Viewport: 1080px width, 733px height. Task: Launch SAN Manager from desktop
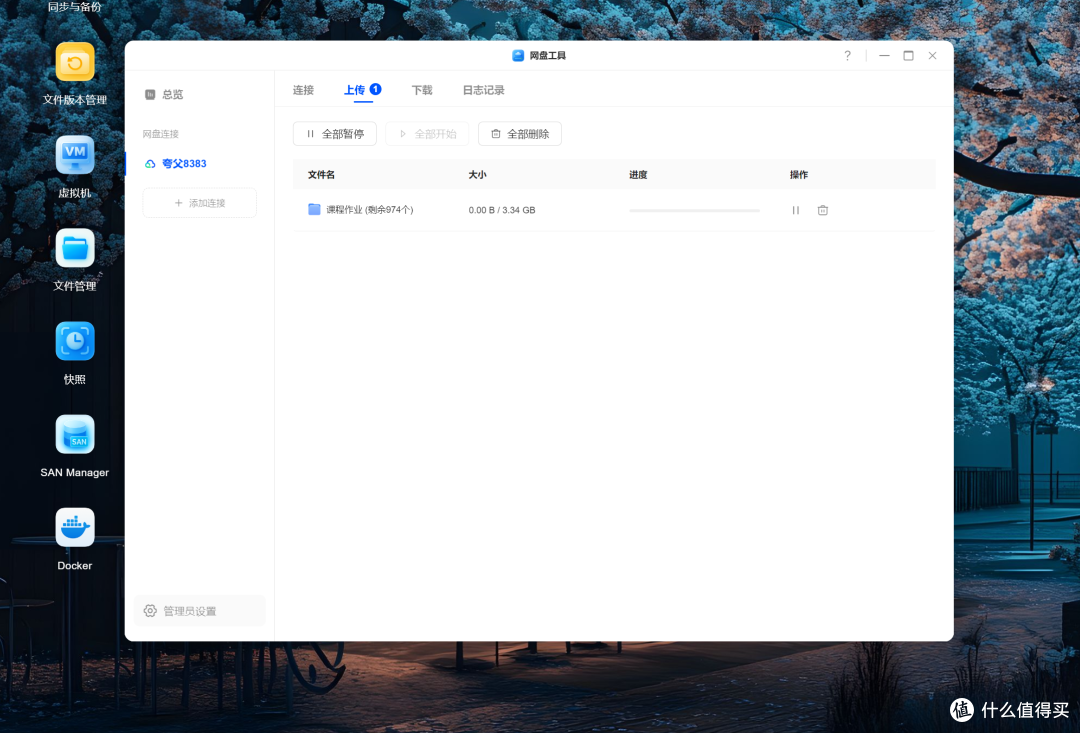point(75,434)
